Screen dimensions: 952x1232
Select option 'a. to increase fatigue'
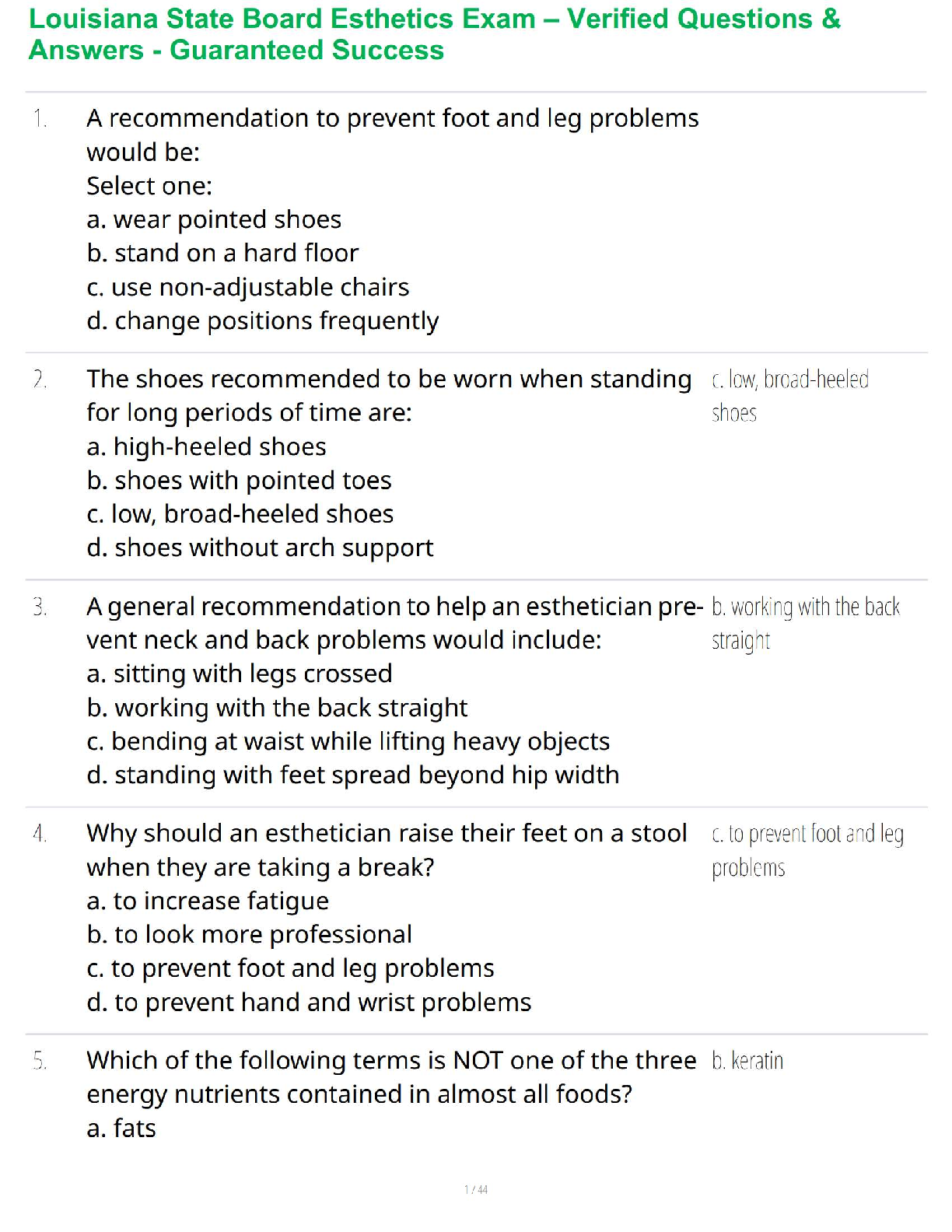coord(208,901)
